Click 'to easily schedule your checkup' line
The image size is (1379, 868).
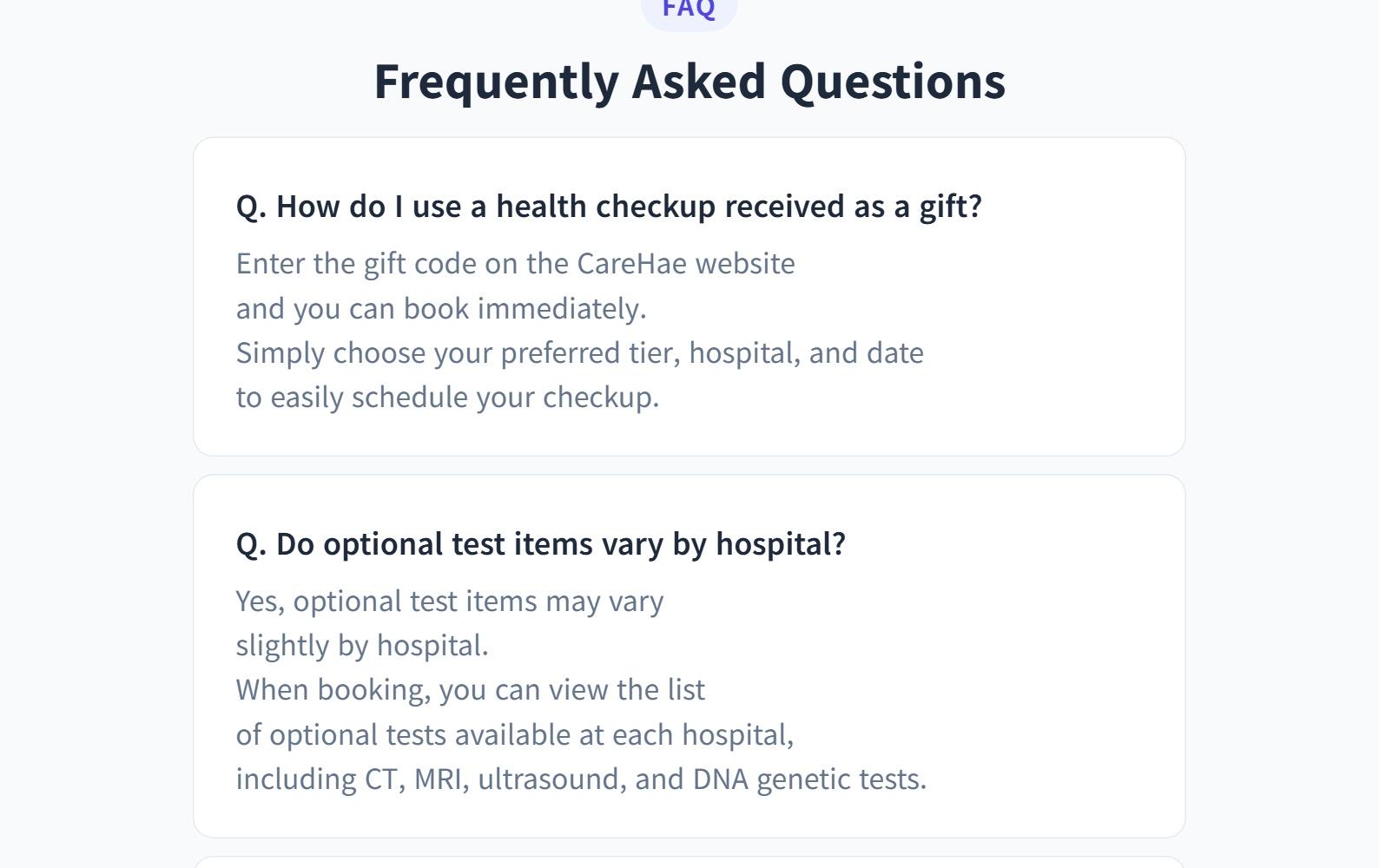447,398
